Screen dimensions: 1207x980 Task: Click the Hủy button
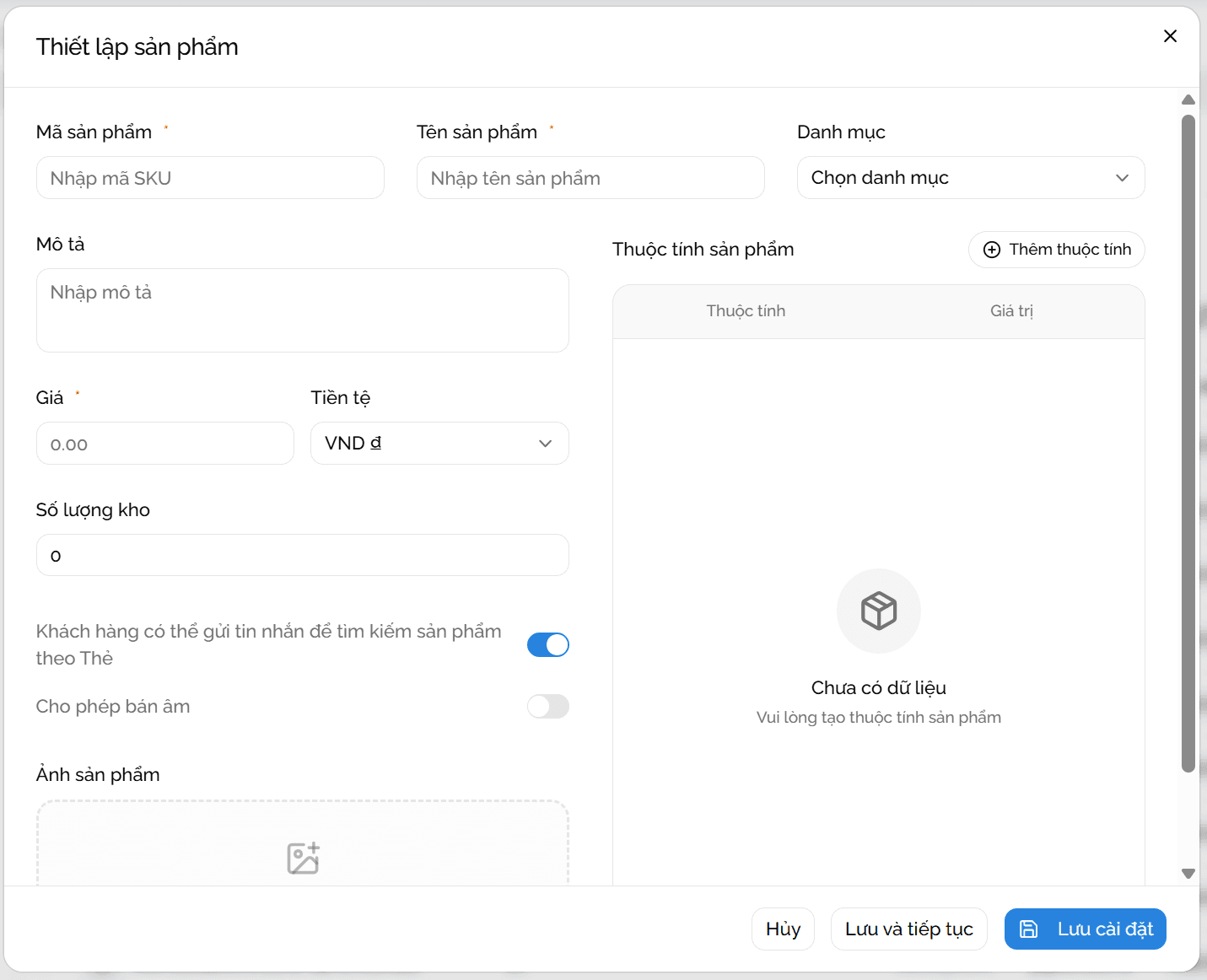(783, 929)
